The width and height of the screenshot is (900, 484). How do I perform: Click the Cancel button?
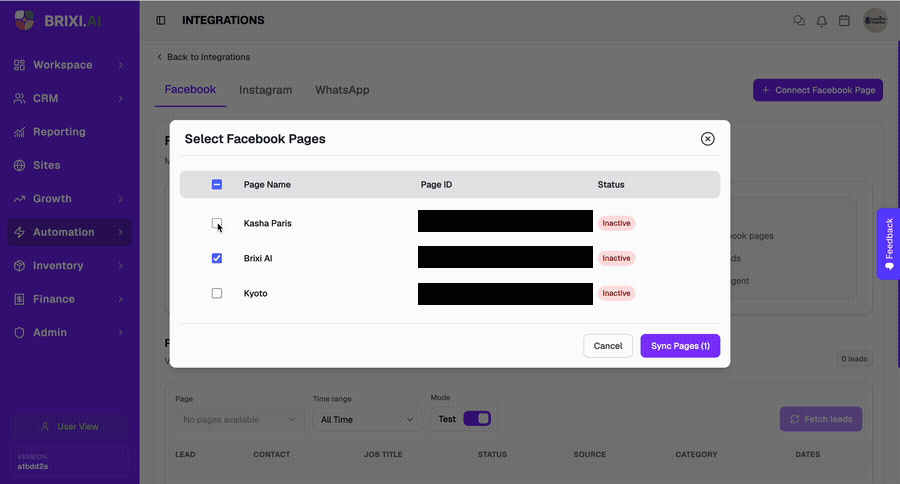pos(608,346)
